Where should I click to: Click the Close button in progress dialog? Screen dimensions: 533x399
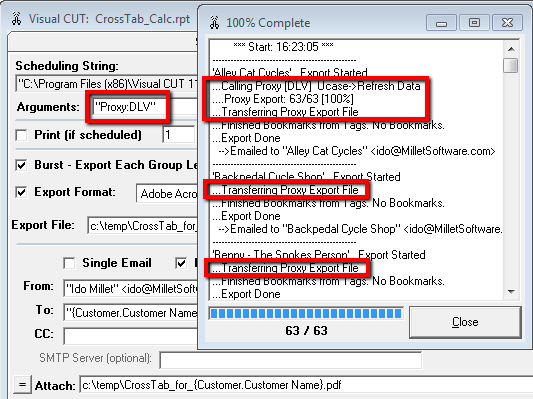click(465, 322)
